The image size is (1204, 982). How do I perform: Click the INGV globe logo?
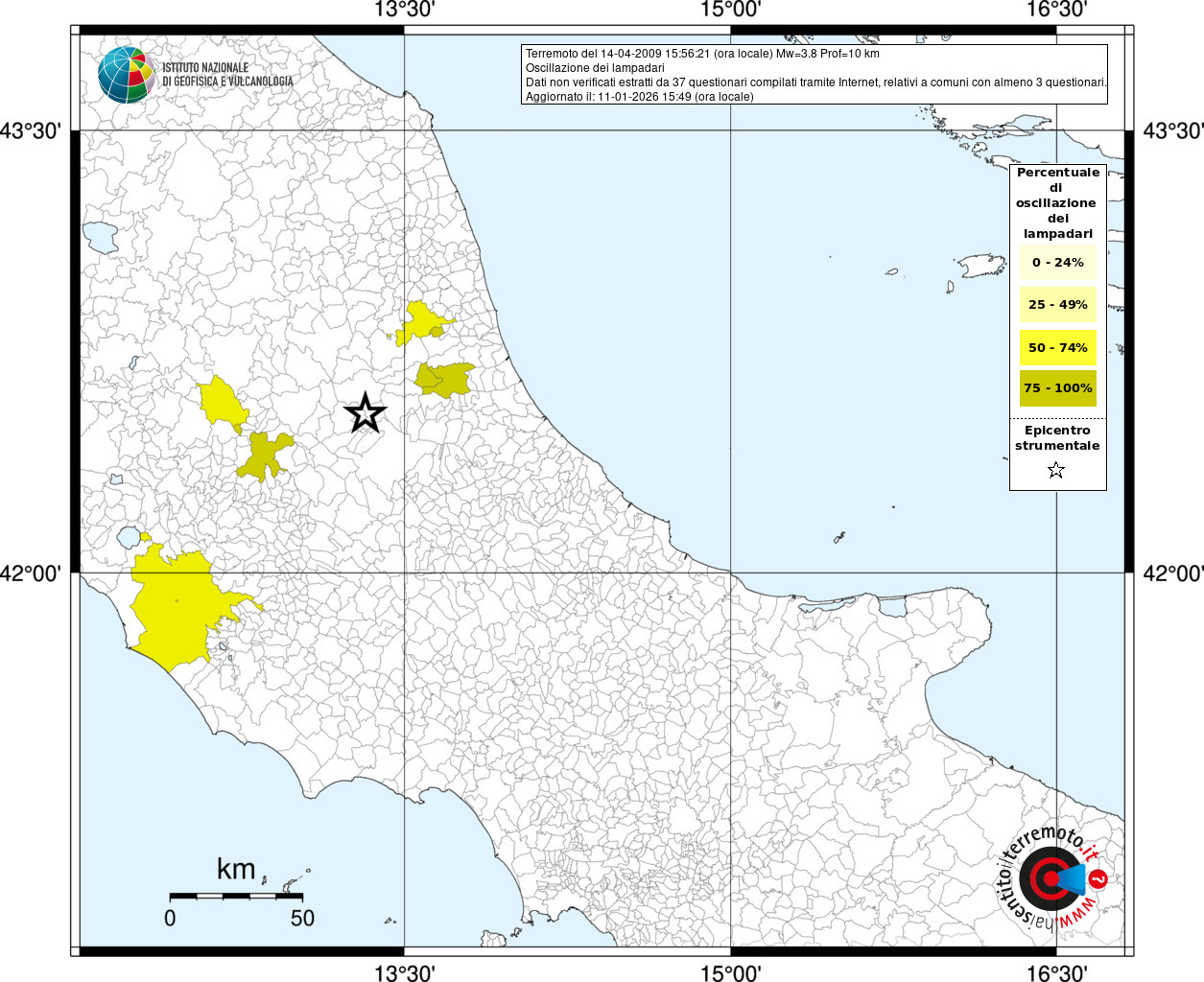pos(127,75)
